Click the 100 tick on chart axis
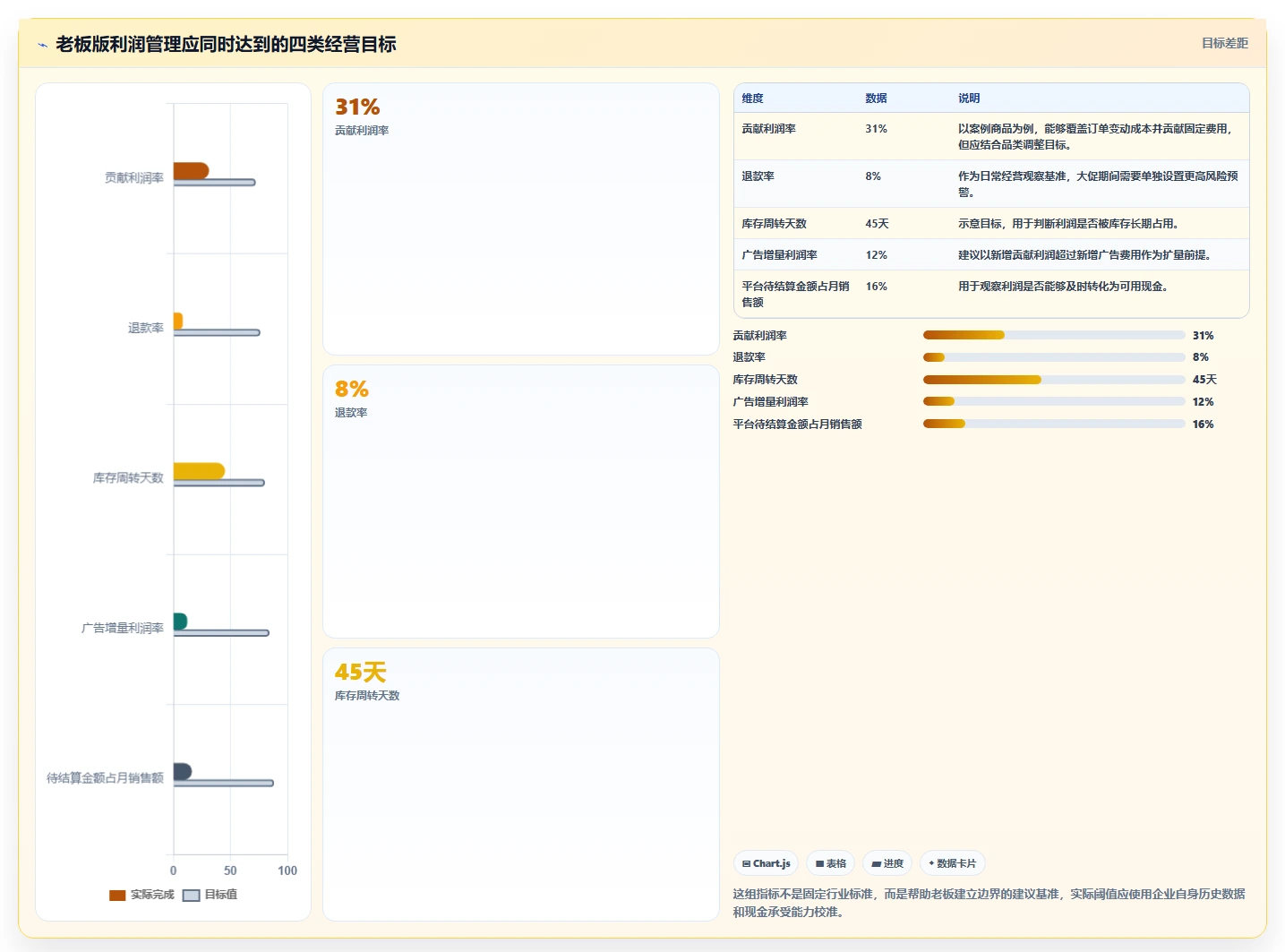1285x952 pixels. pos(287,871)
